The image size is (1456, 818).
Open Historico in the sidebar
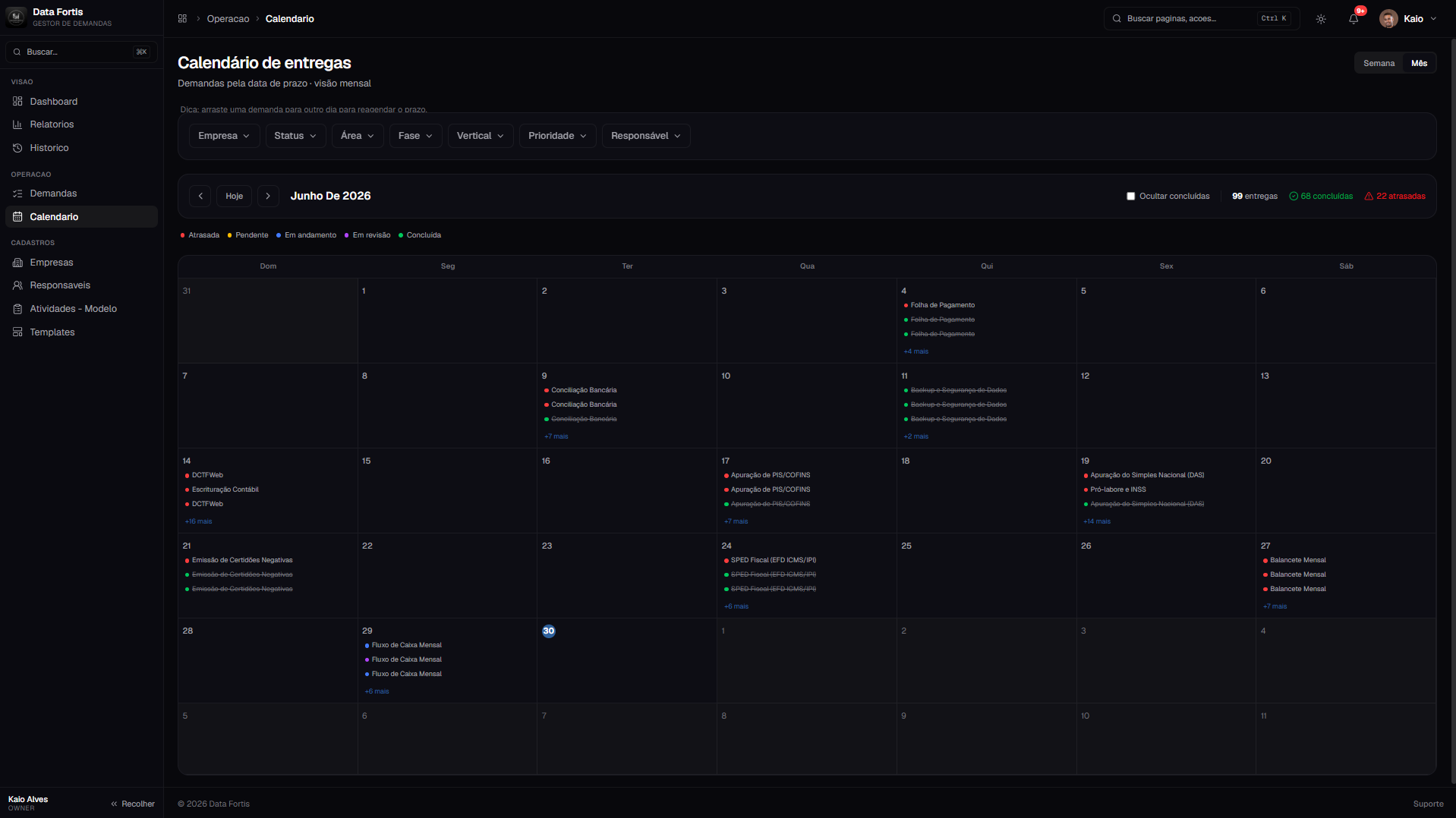point(81,148)
